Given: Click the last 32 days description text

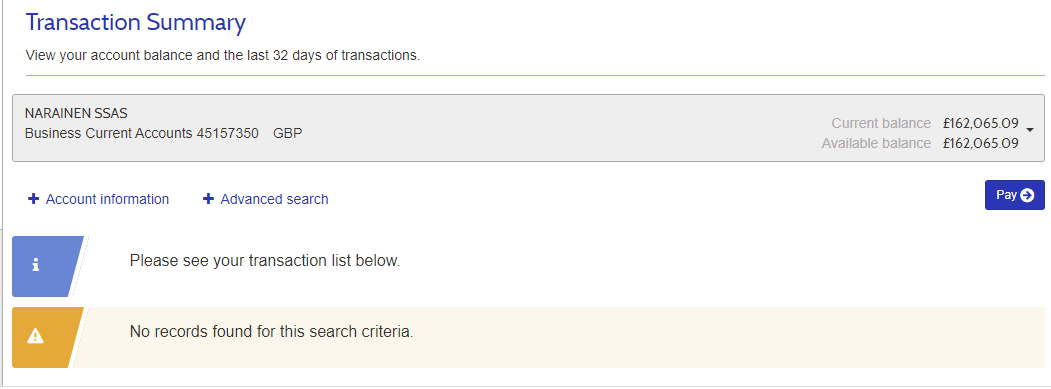Looking at the screenshot, I should point(223,56).
